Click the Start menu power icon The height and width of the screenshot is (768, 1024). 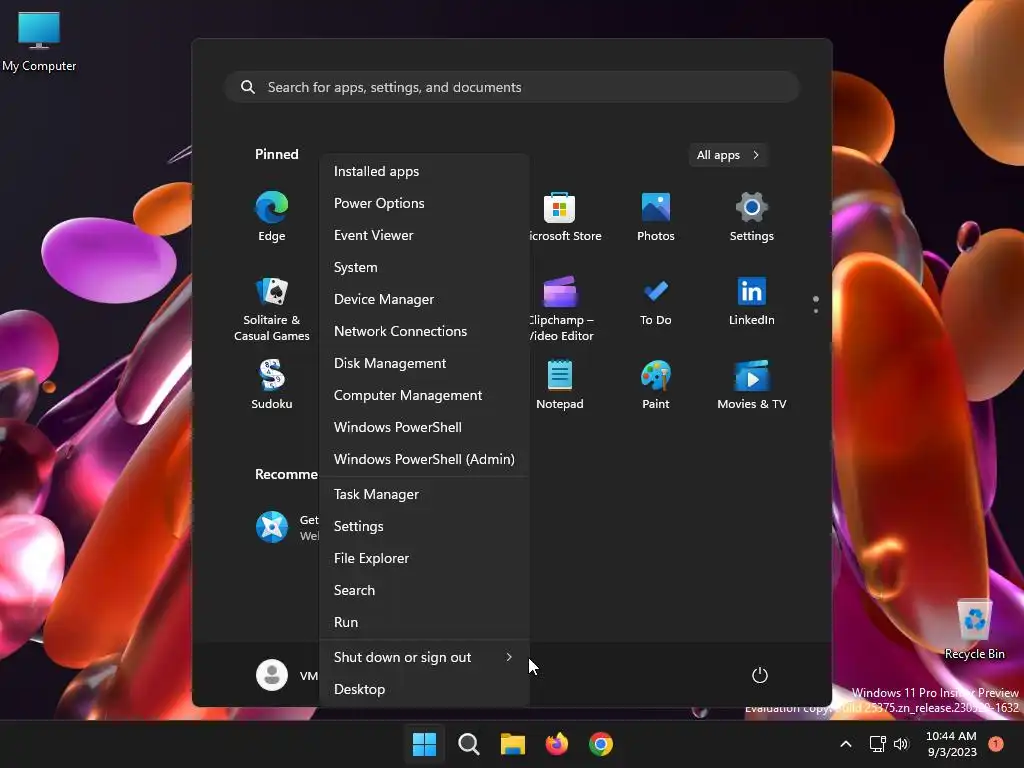point(760,675)
